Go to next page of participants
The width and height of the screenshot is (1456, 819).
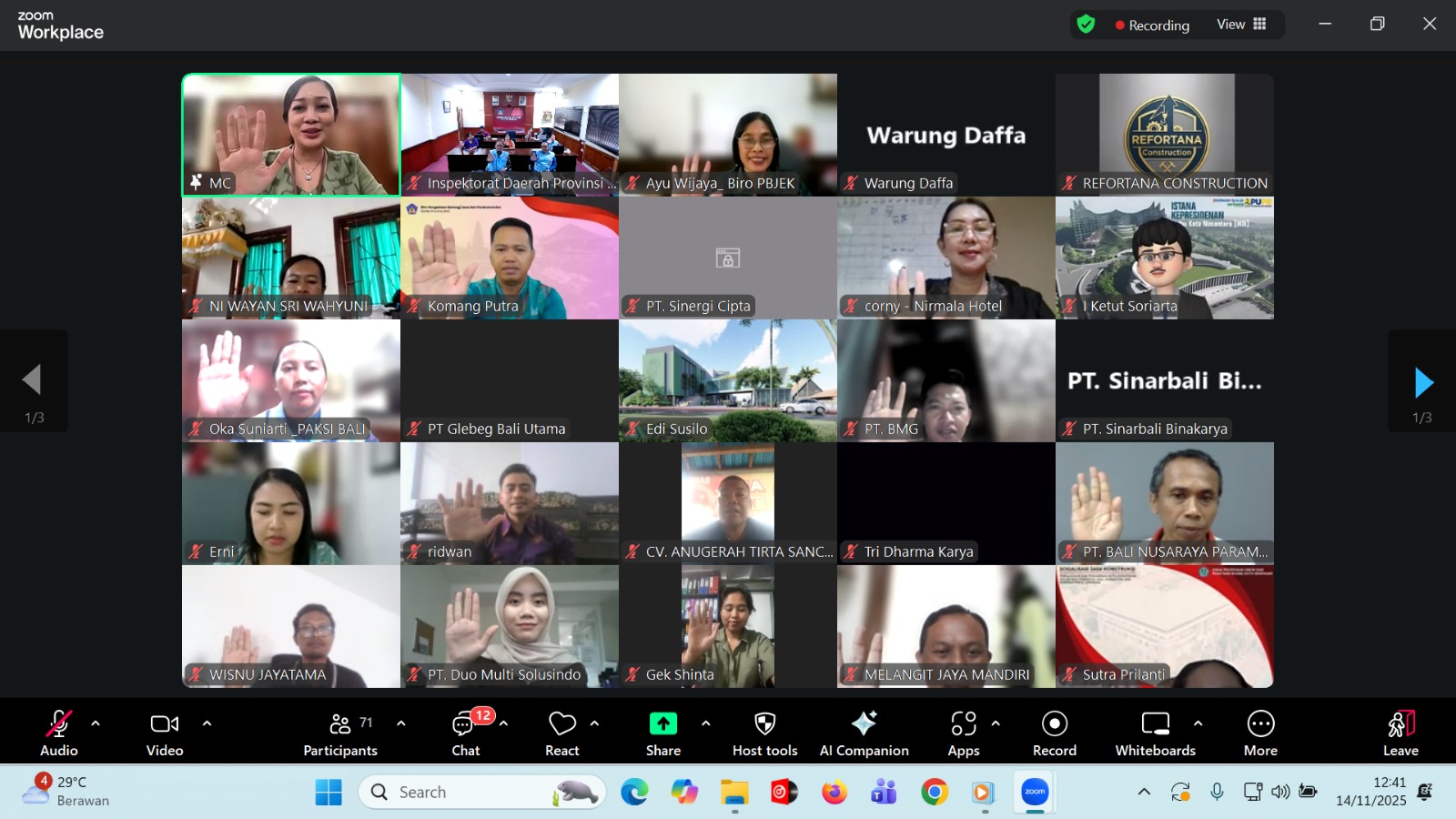click(1423, 382)
